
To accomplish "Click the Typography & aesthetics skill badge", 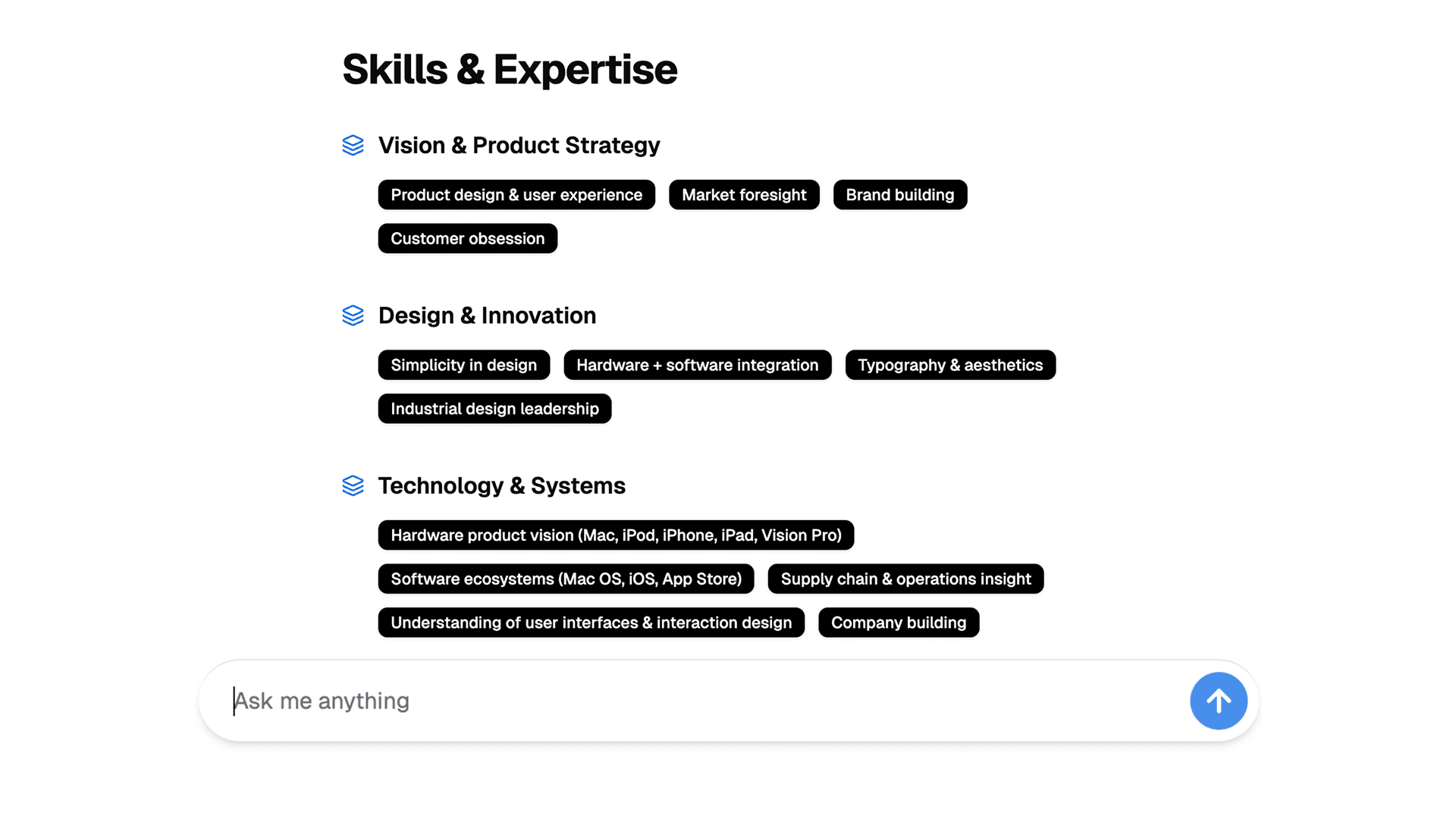I will [950, 365].
